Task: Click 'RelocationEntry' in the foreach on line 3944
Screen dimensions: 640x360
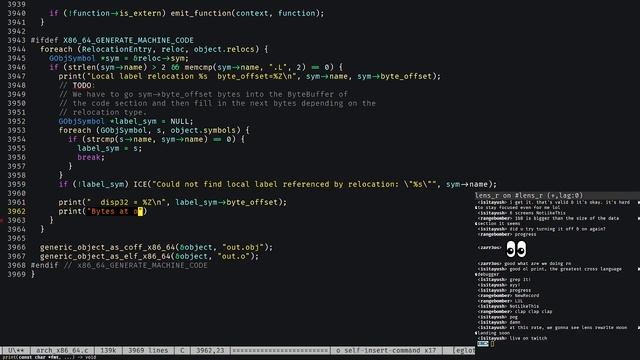Action: [117, 49]
